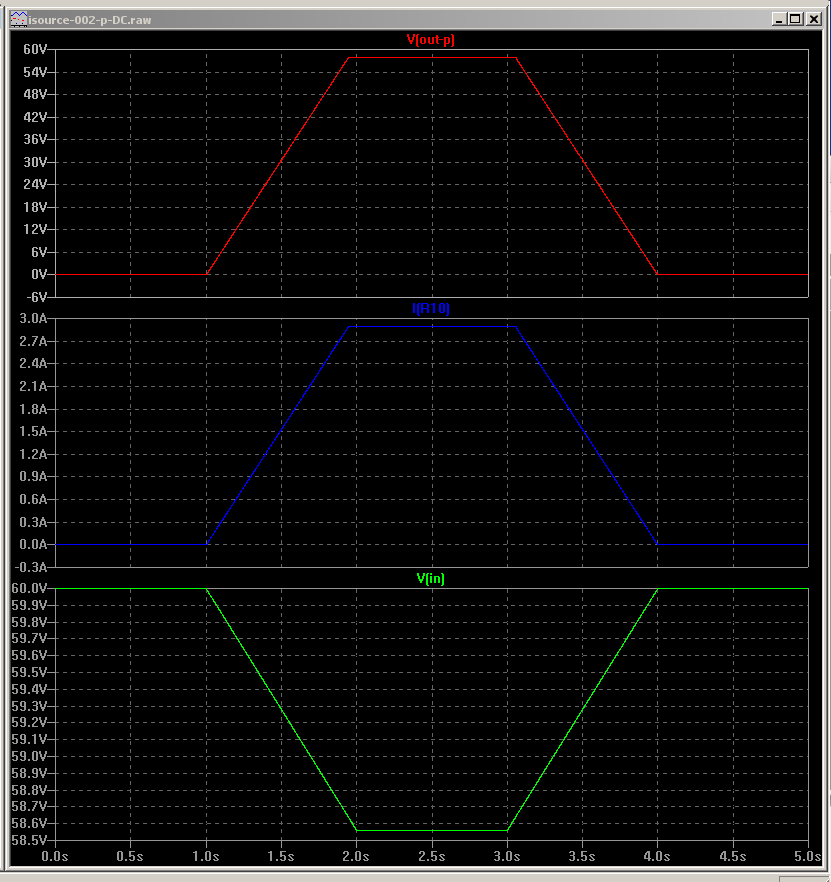
Task: Maximize the isource-002-p-DC.raw plot window
Action: 796,19
